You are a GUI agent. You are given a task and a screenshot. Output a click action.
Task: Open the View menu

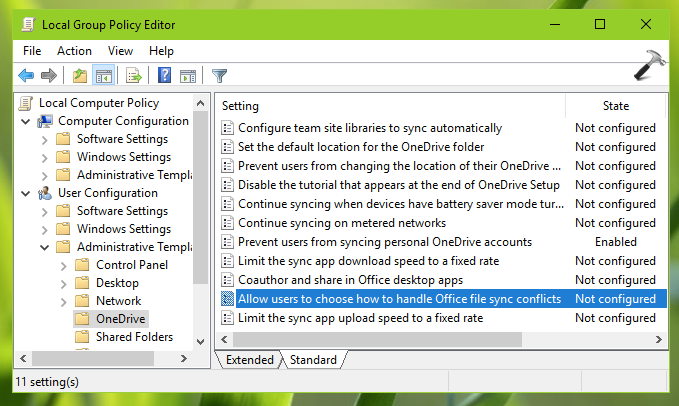coord(120,51)
